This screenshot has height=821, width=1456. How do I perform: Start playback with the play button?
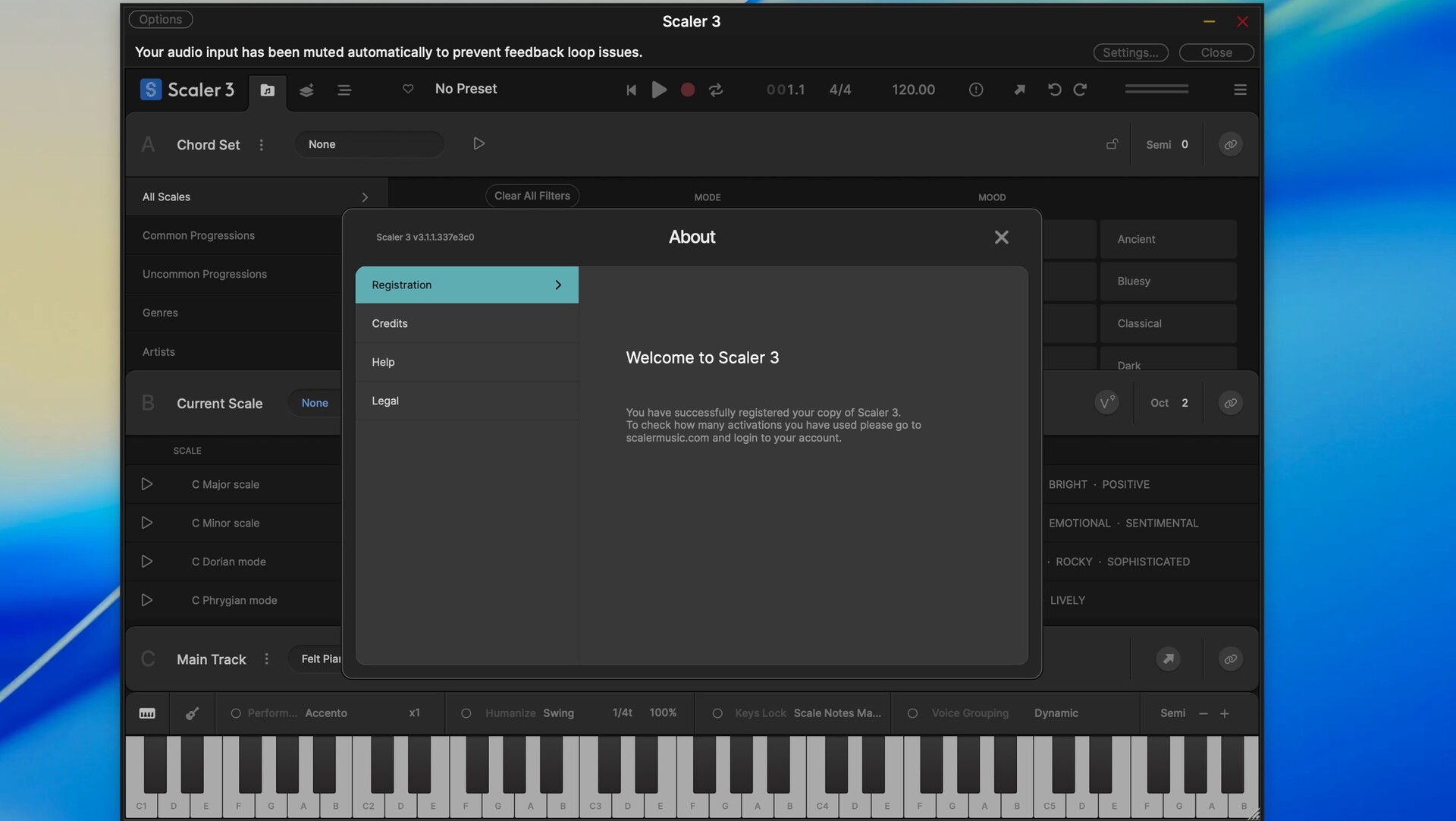(659, 90)
